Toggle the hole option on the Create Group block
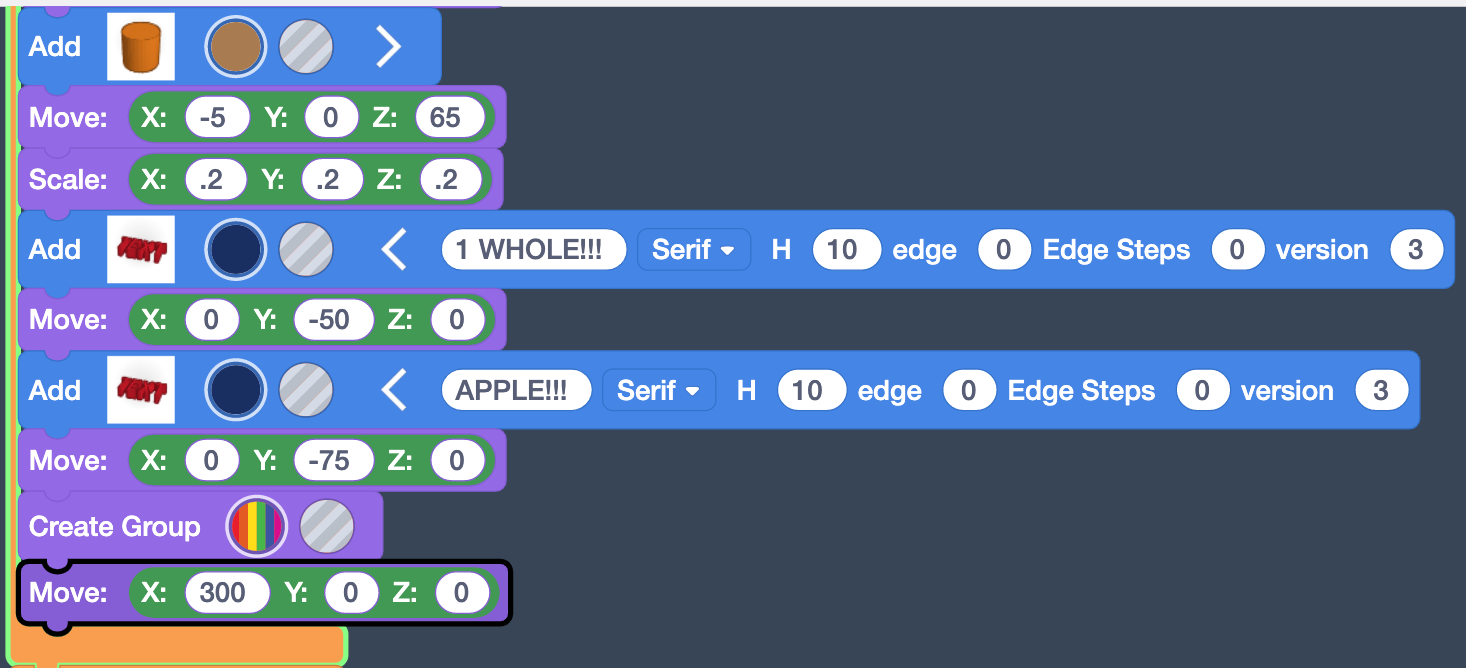The image size is (1466, 668). (327, 527)
